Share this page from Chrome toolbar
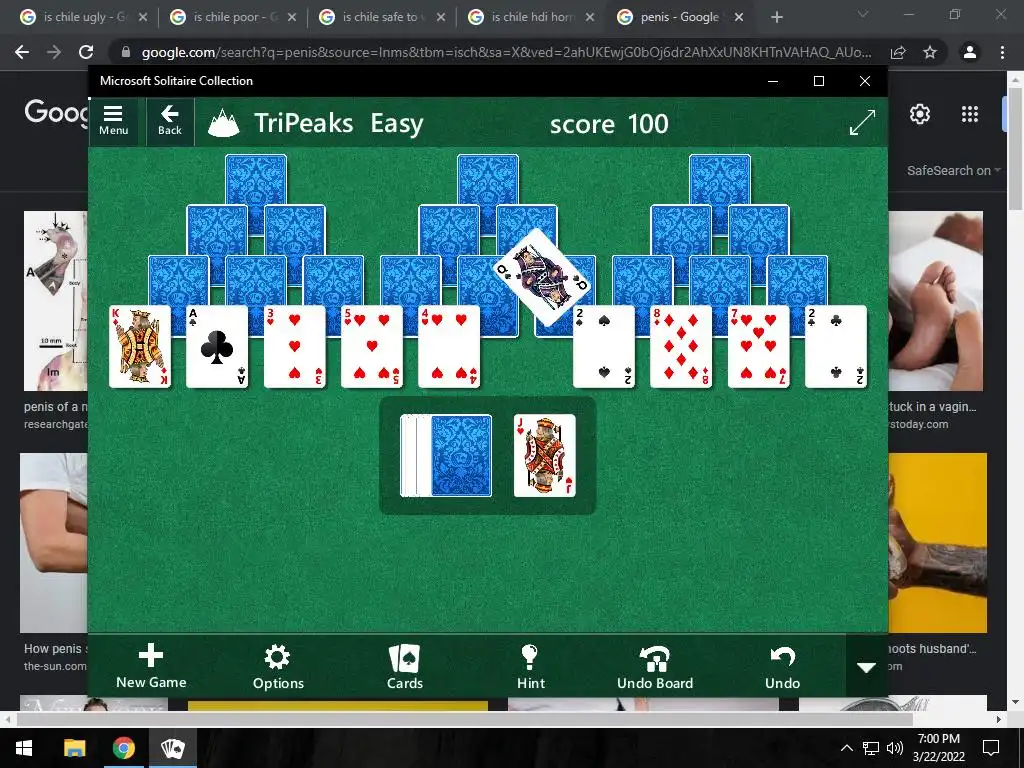This screenshot has height=768, width=1024. pos(898,52)
